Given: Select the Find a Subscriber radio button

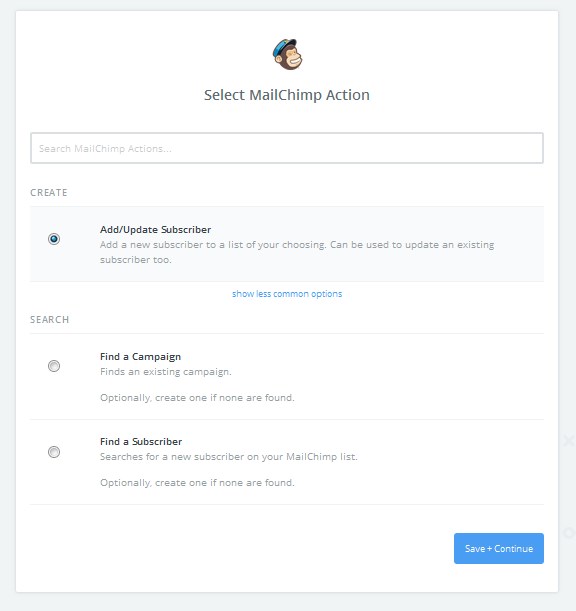Looking at the screenshot, I should (54, 452).
